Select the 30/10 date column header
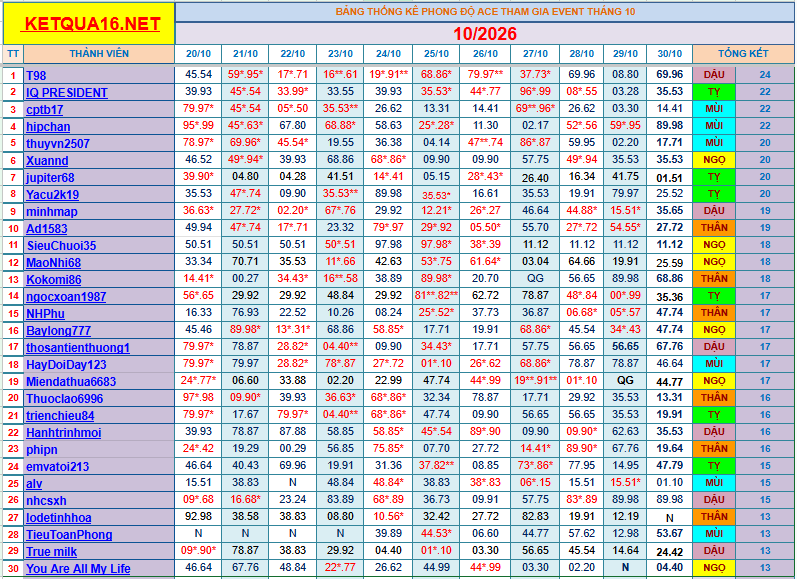 coord(669,54)
